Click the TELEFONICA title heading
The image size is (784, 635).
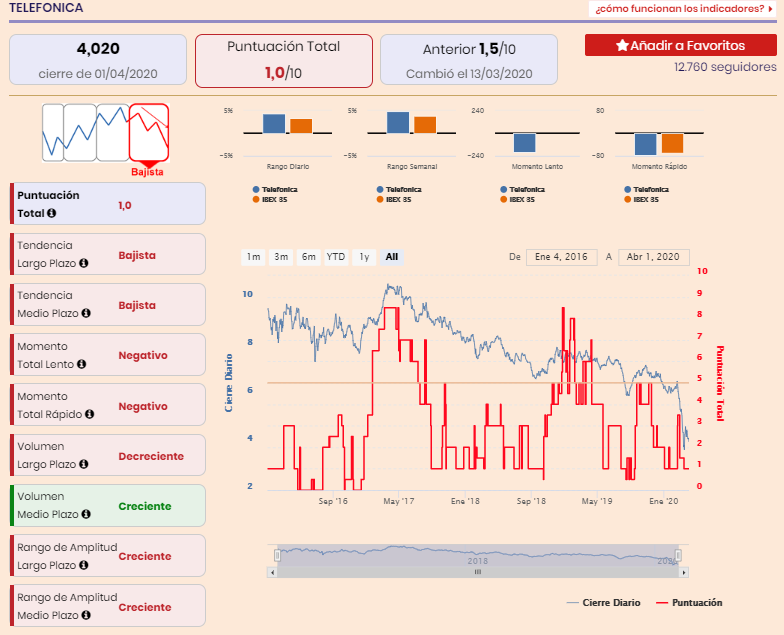[x=46, y=8]
